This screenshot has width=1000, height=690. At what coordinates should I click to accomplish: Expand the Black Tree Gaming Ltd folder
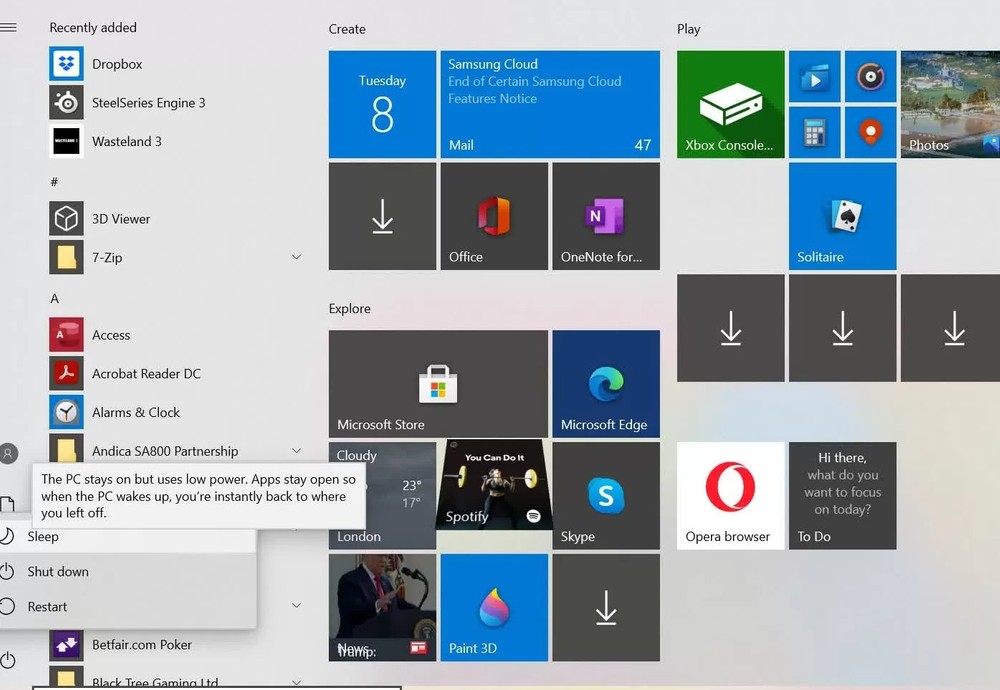[297, 683]
